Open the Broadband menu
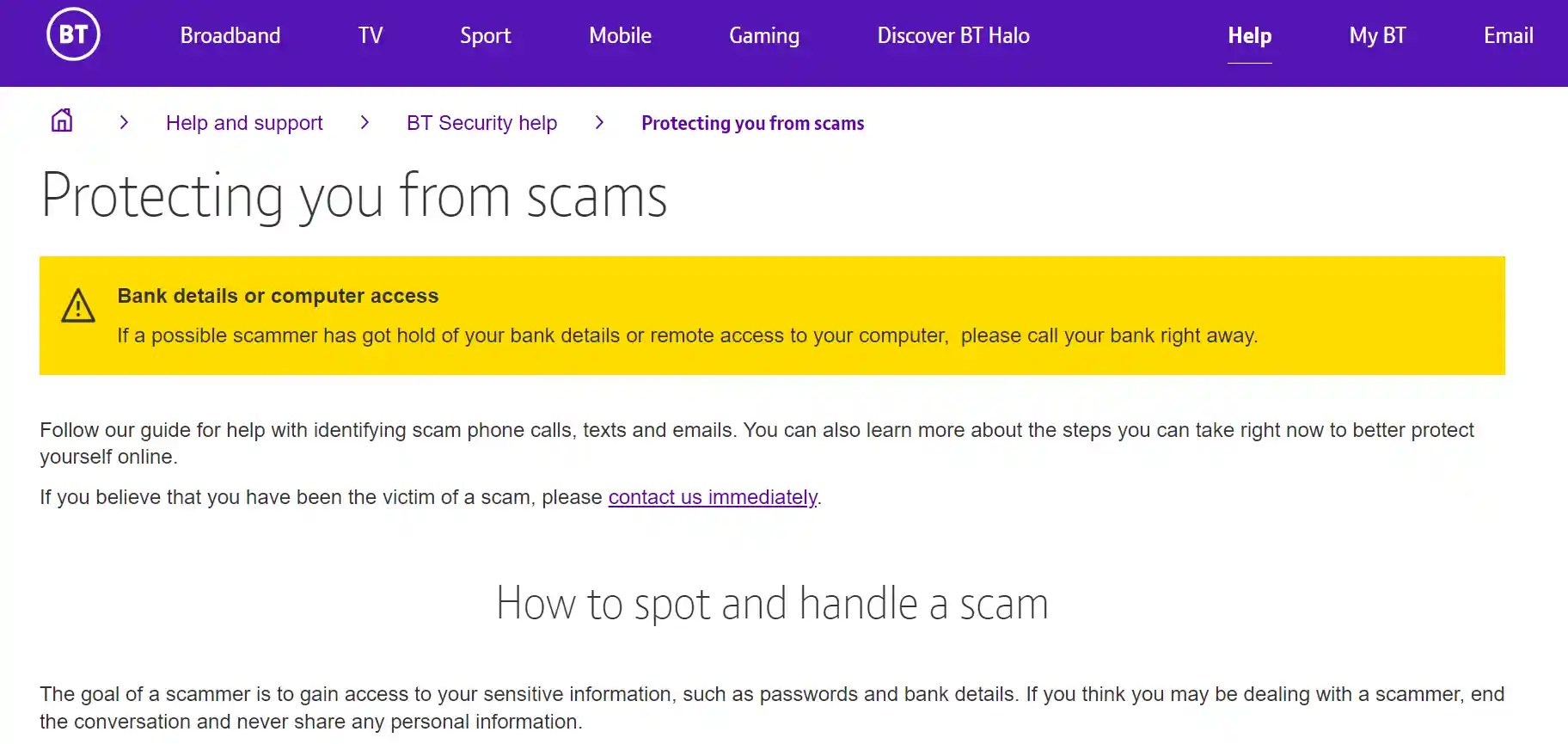Image resolution: width=1568 pixels, height=744 pixels. tap(230, 36)
